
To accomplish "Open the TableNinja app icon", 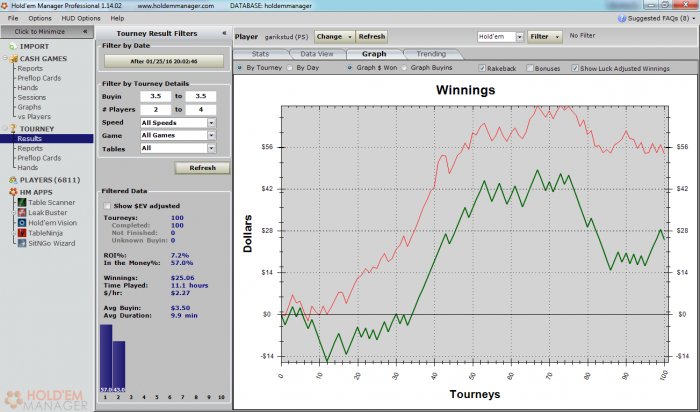I will 22,233.
